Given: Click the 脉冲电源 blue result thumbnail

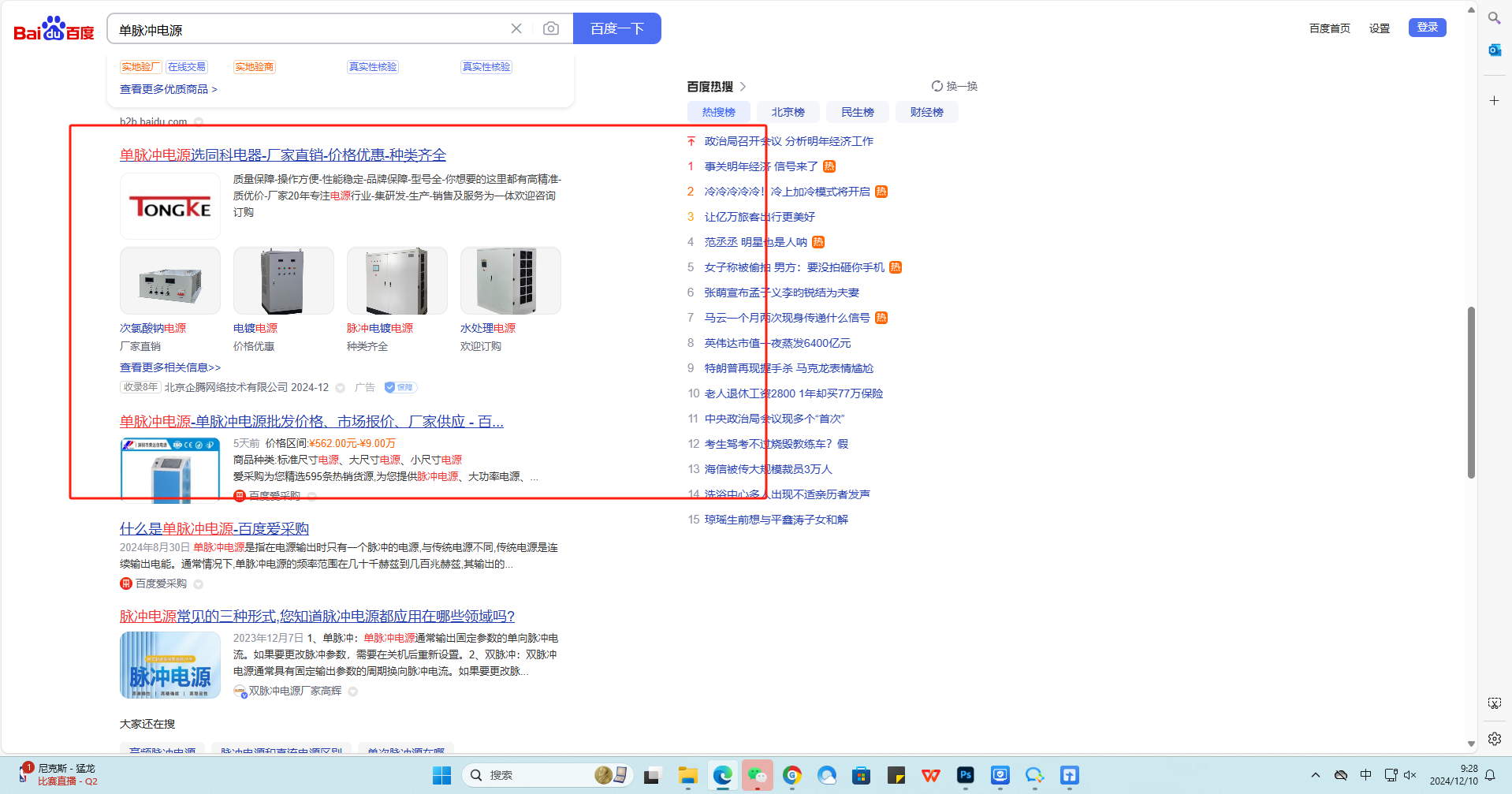Looking at the screenshot, I should (x=170, y=665).
